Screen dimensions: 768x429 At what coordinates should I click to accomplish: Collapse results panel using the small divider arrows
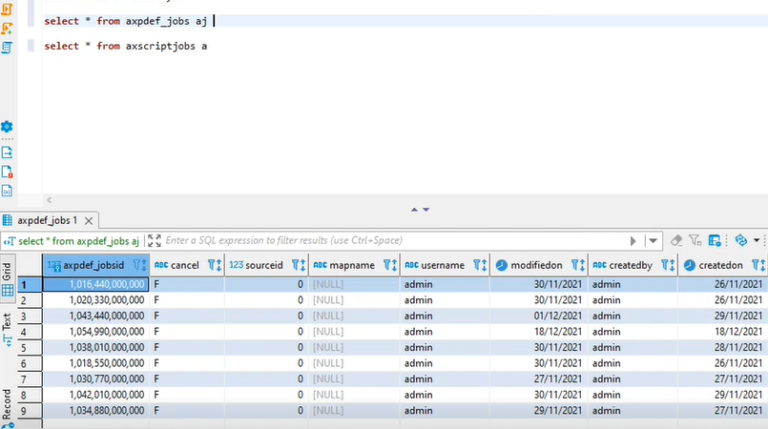tap(420, 209)
